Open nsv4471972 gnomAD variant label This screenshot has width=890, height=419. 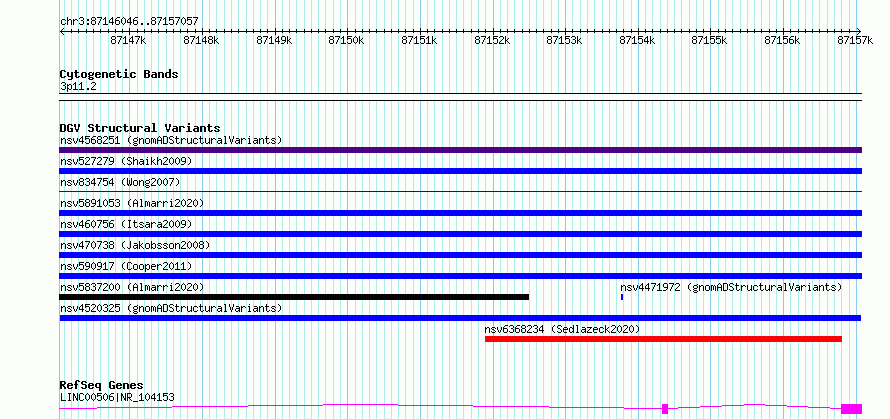[731, 287]
